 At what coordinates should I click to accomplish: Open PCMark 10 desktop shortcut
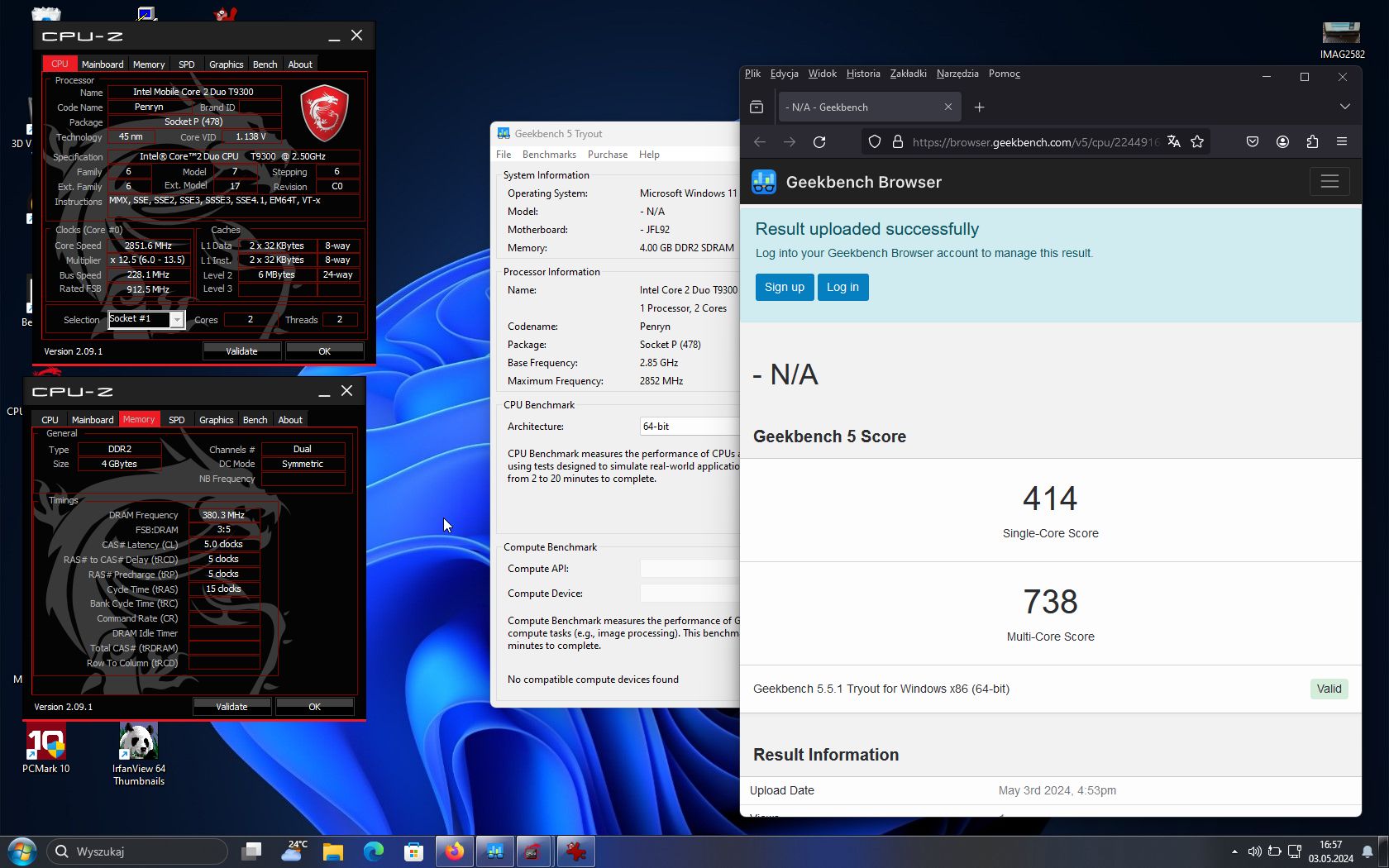(x=45, y=748)
